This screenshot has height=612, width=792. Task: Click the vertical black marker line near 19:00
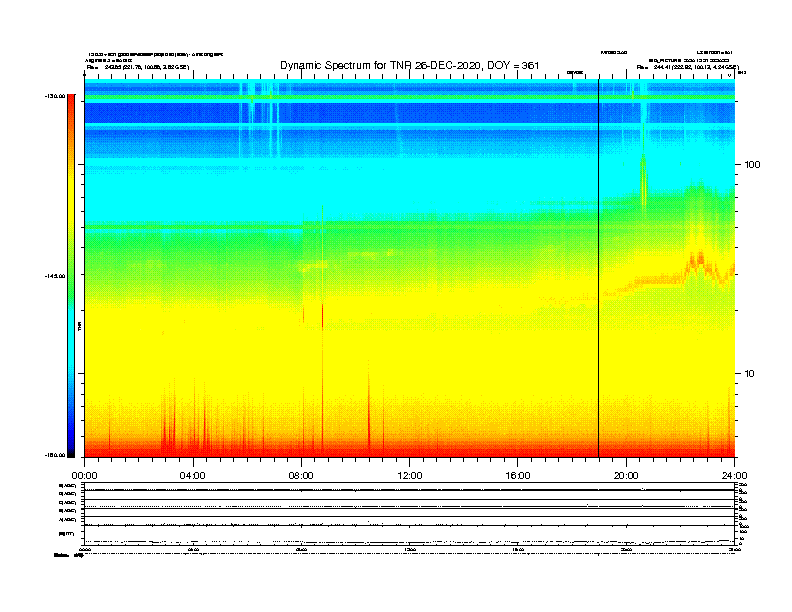pos(599,268)
